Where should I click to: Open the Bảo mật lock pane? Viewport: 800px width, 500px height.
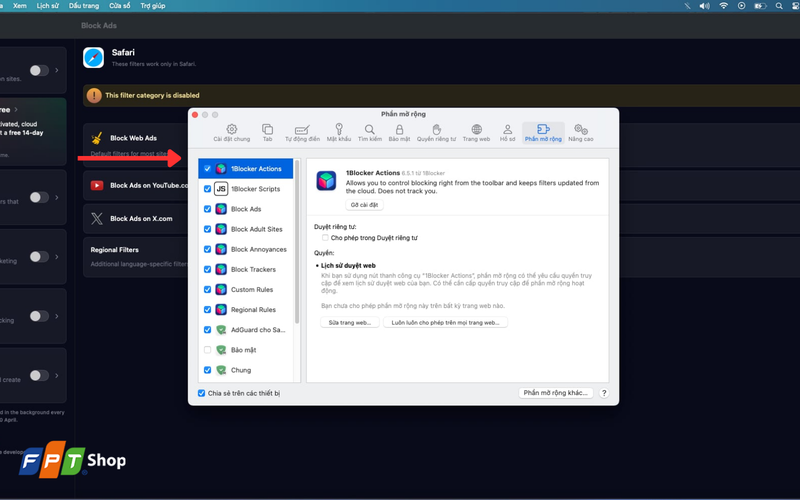[399, 133]
